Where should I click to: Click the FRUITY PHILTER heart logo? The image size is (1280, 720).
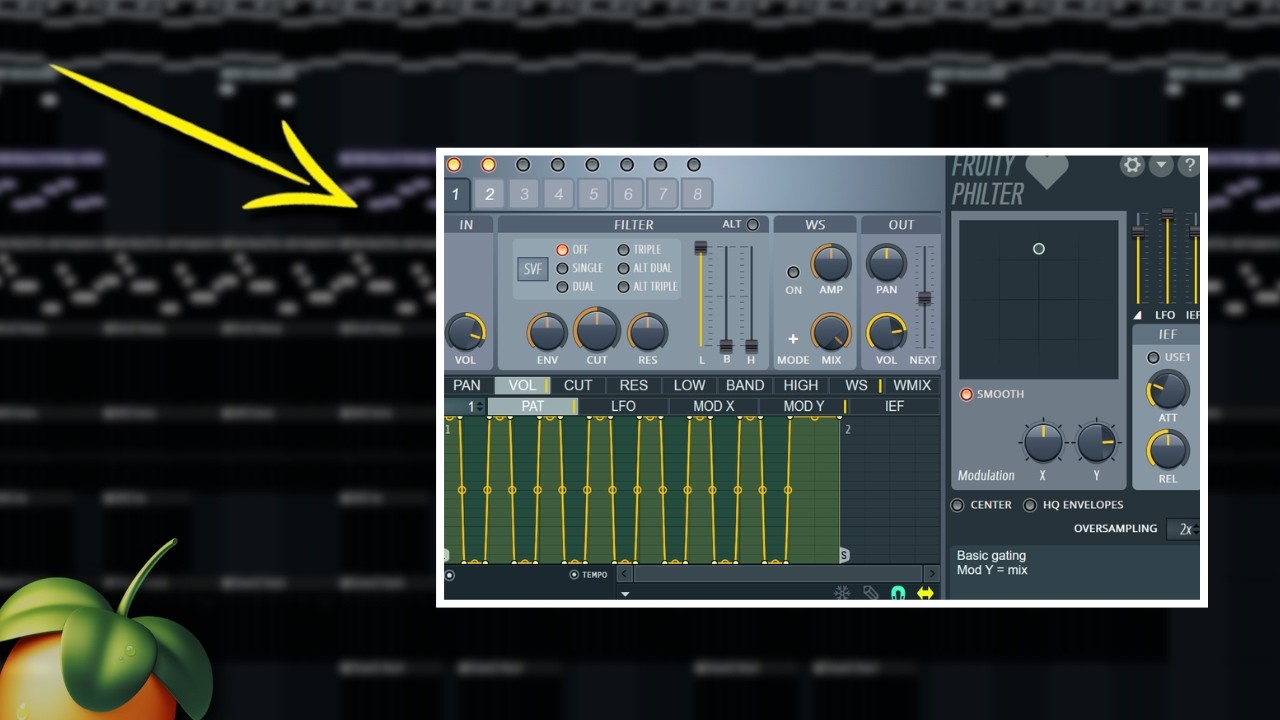(x=1047, y=171)
